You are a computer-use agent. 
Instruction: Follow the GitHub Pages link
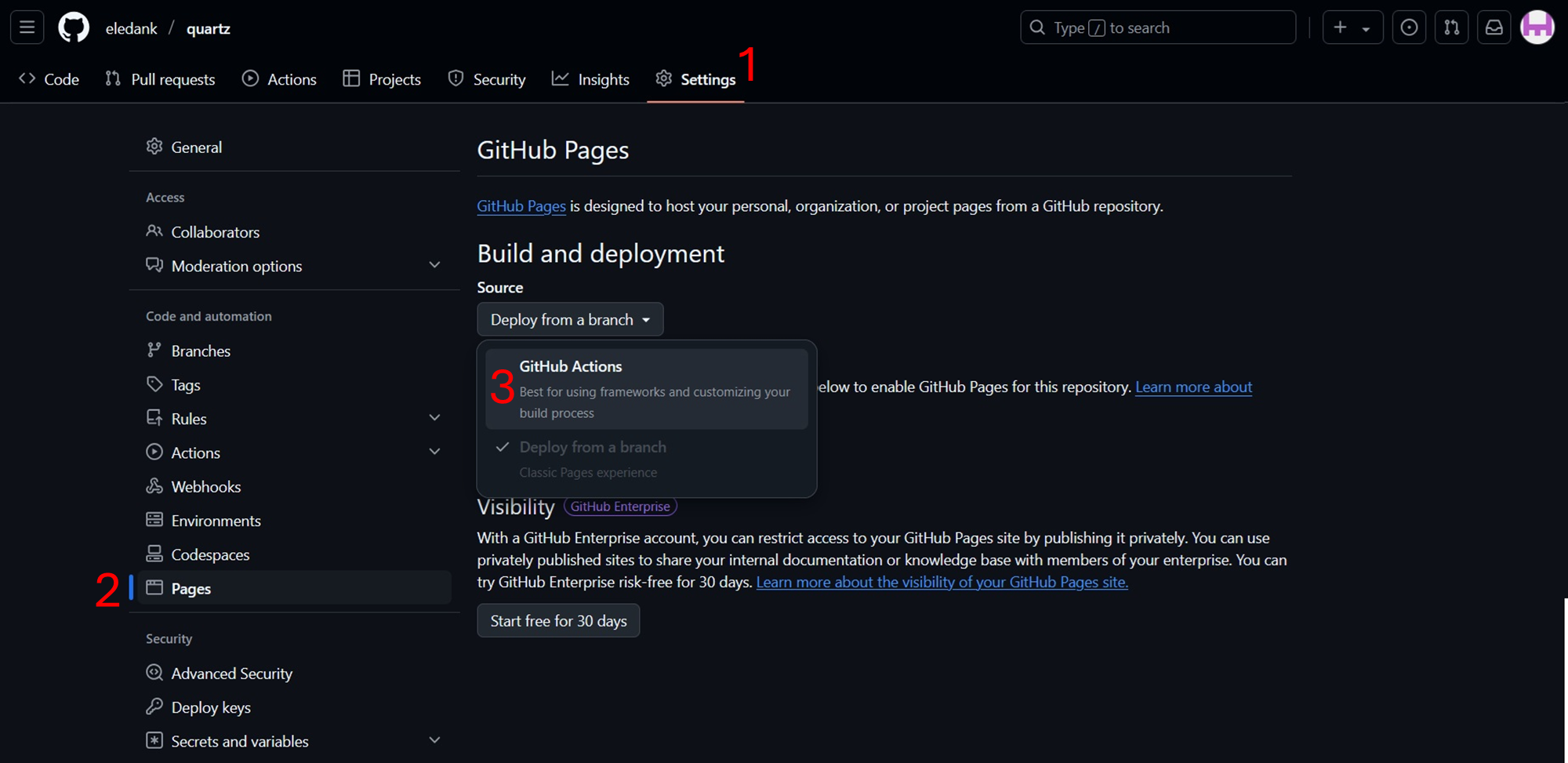pos(521,205)
